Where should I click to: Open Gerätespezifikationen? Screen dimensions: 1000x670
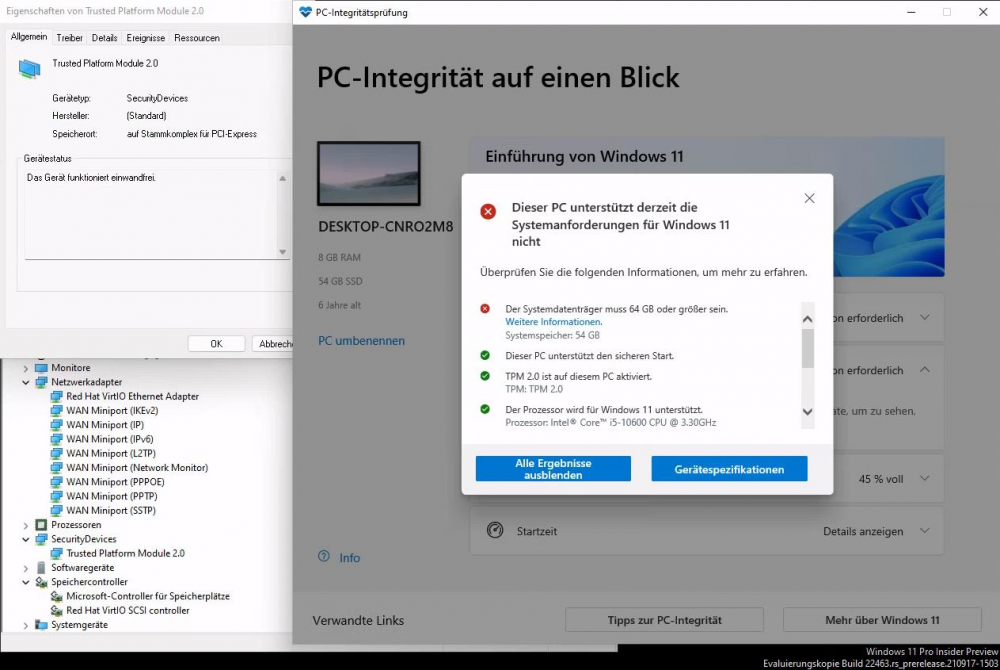729,469
